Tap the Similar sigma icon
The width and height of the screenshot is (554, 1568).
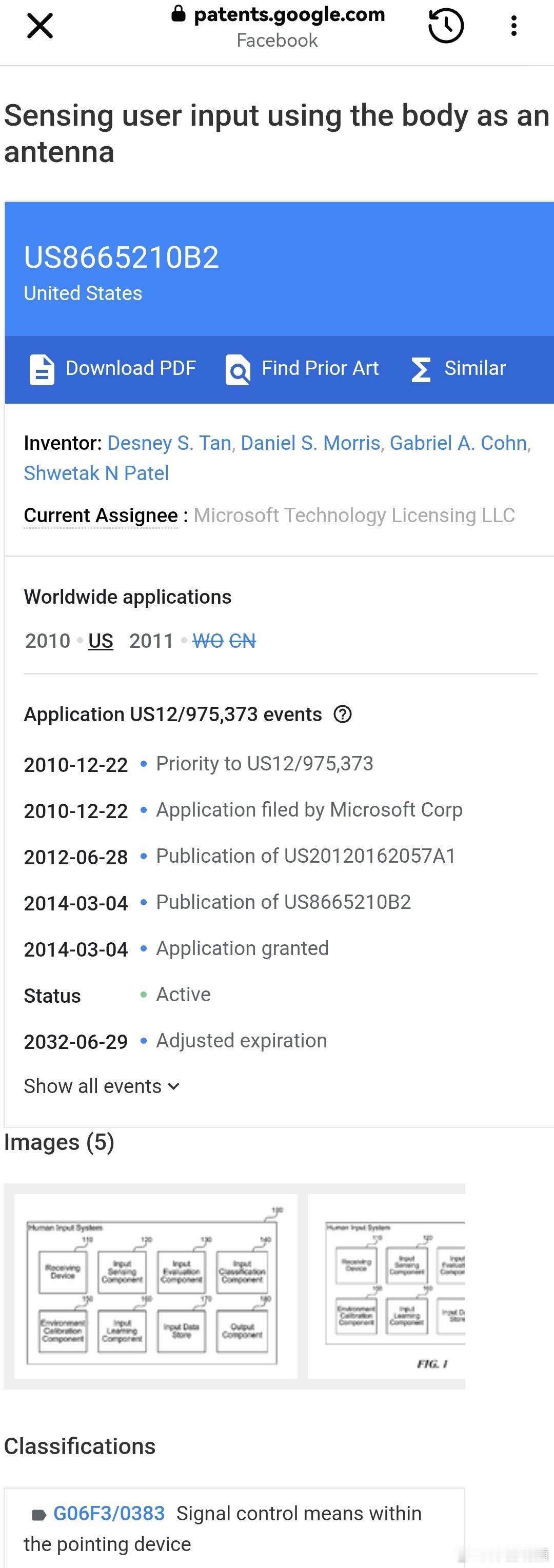coord(421,369)
